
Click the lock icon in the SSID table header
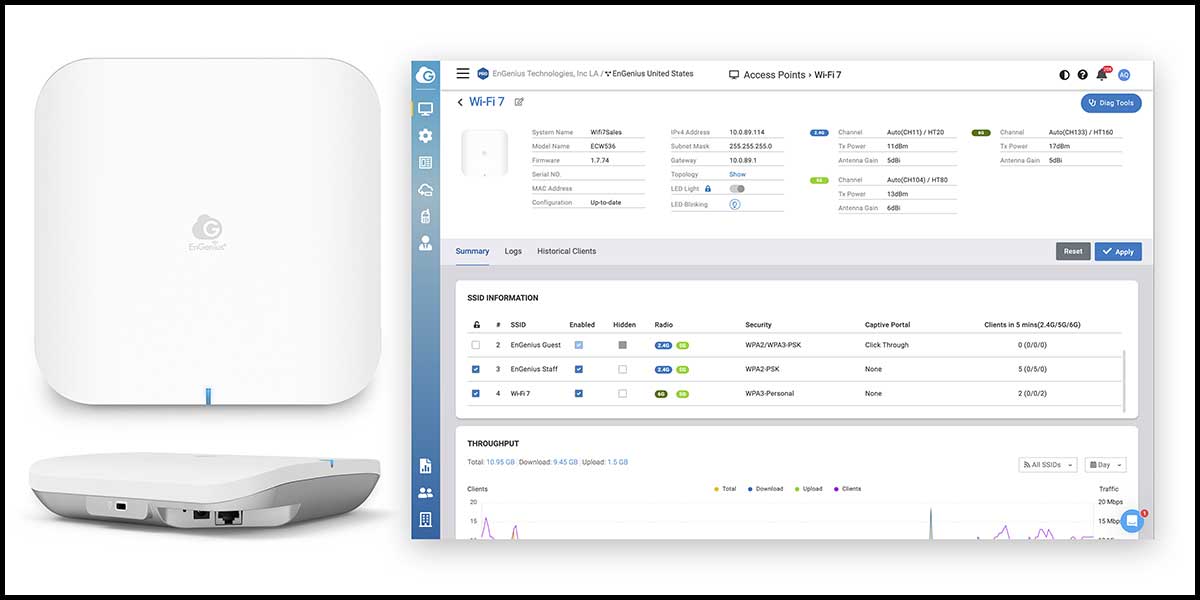point(475,325)
